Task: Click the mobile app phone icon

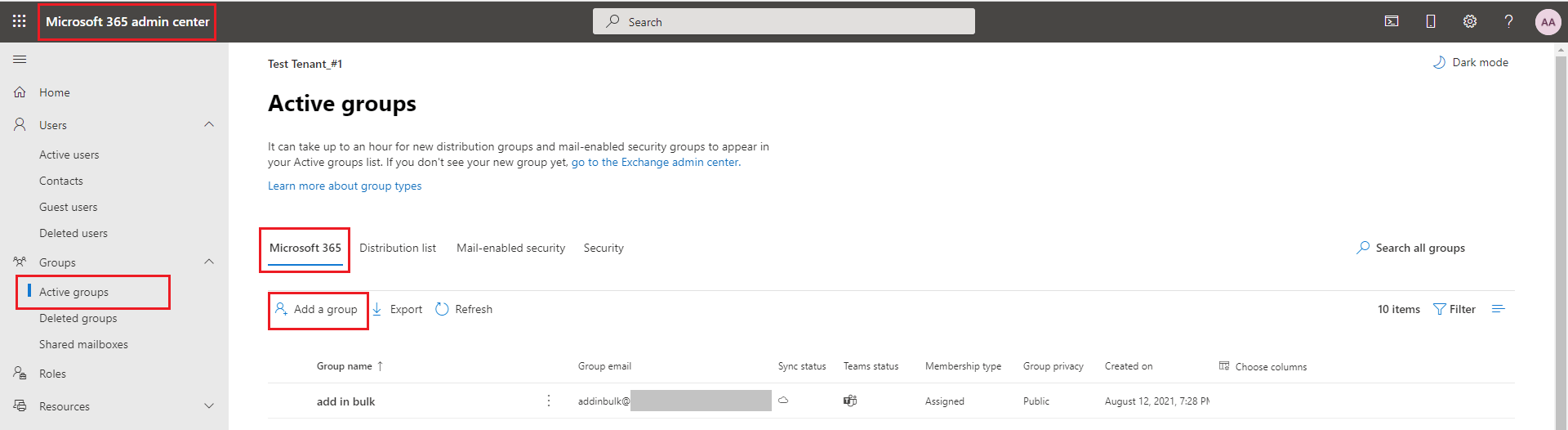Action: coord(1431,22)
